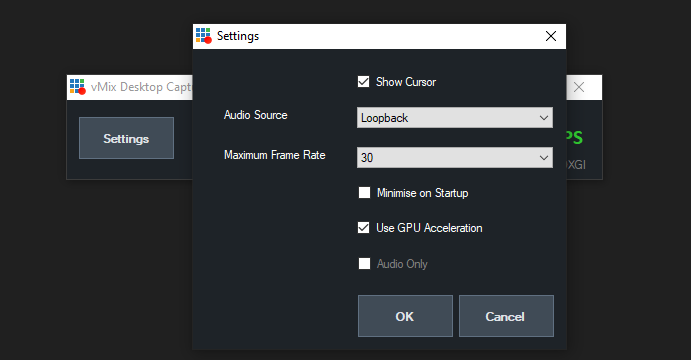Click the chevron on the Loopback combo box
The height and width of the screenshot is (360, 691).
pyautogui.click(x=544, y=118)
